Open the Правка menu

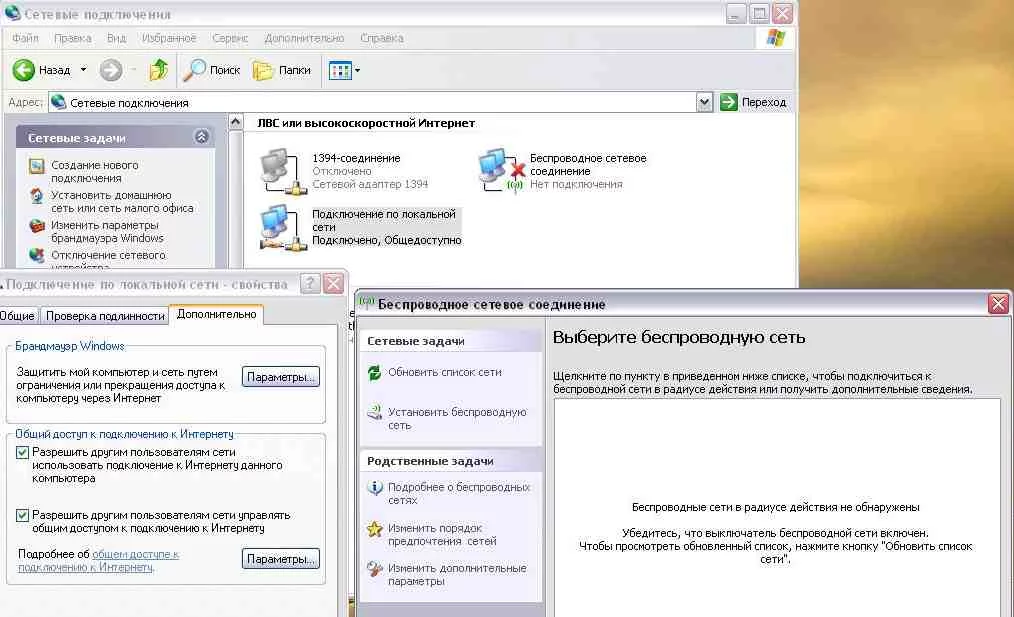[x=72, y=38]
